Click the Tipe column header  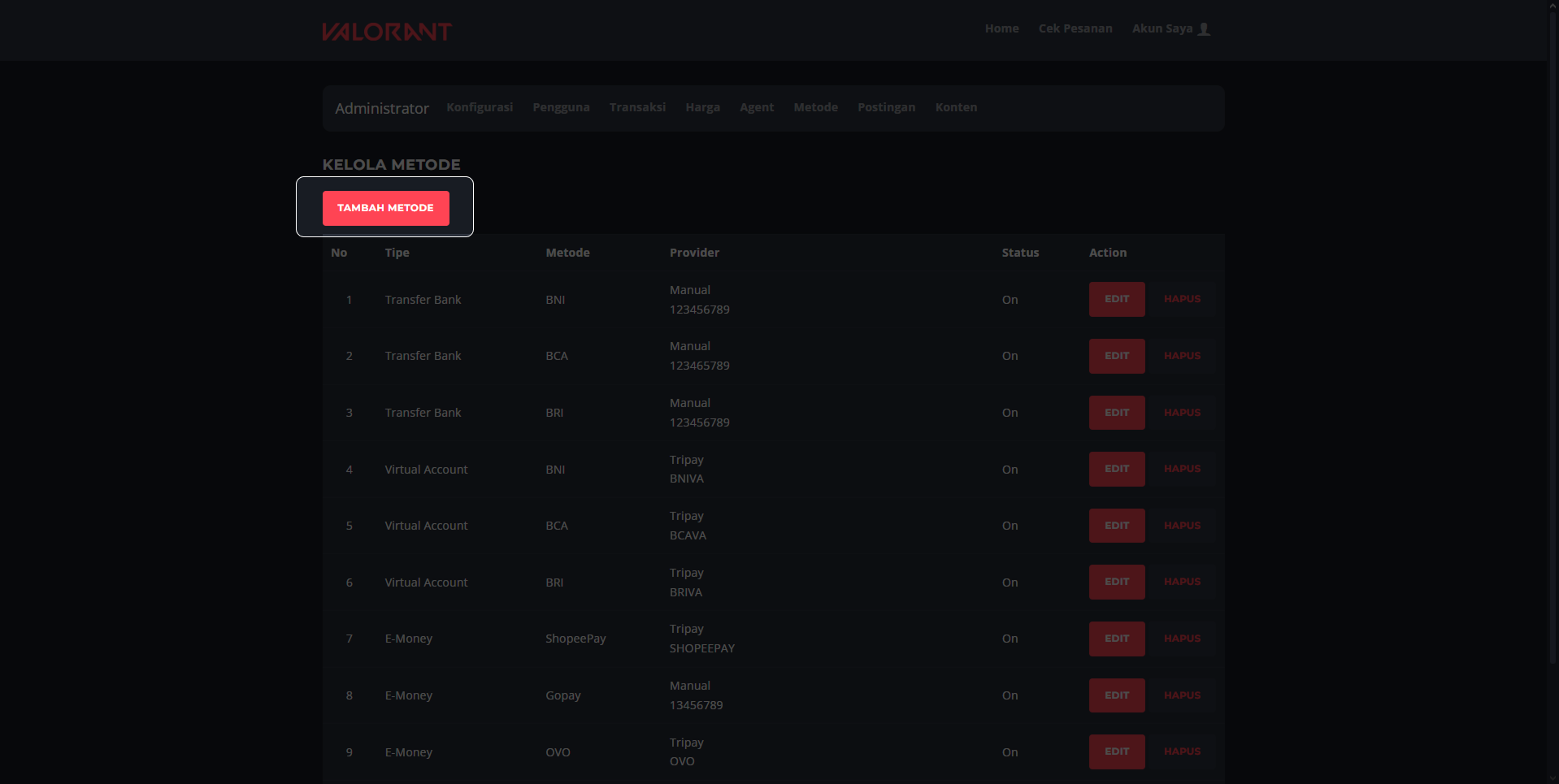(x=397, y=253)
